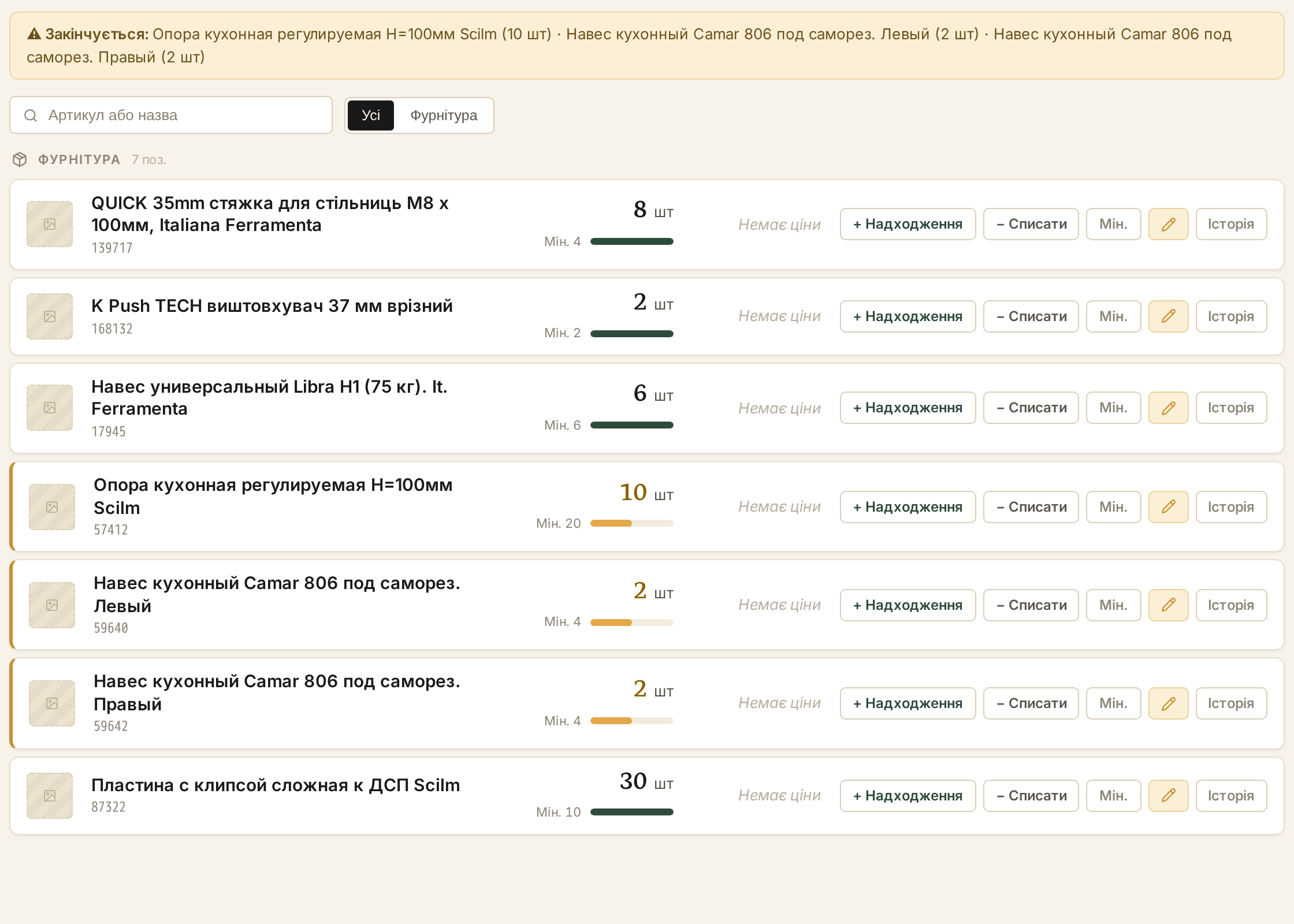Focus the Артикул або назва search field
Viewport: 1294px width, 924px height.
point(171,115)
